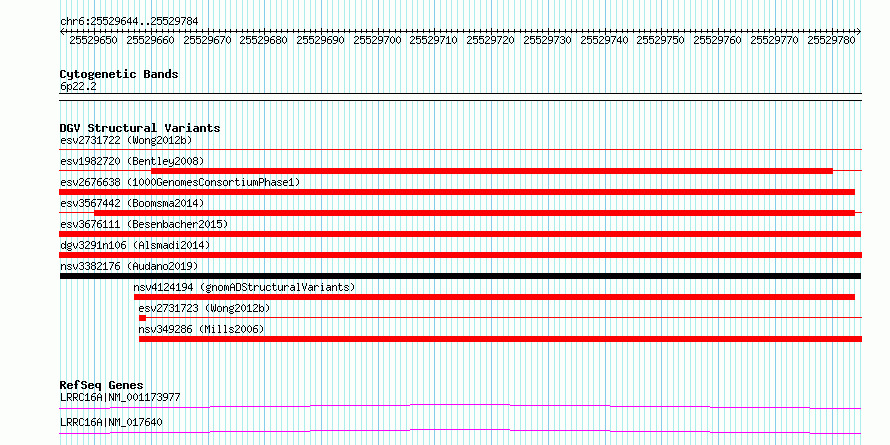Click the small esv2731723 red block
Image resolution: width=890 pixels, height=445 pixels.
pyautogui.click(x=142, y=318)
